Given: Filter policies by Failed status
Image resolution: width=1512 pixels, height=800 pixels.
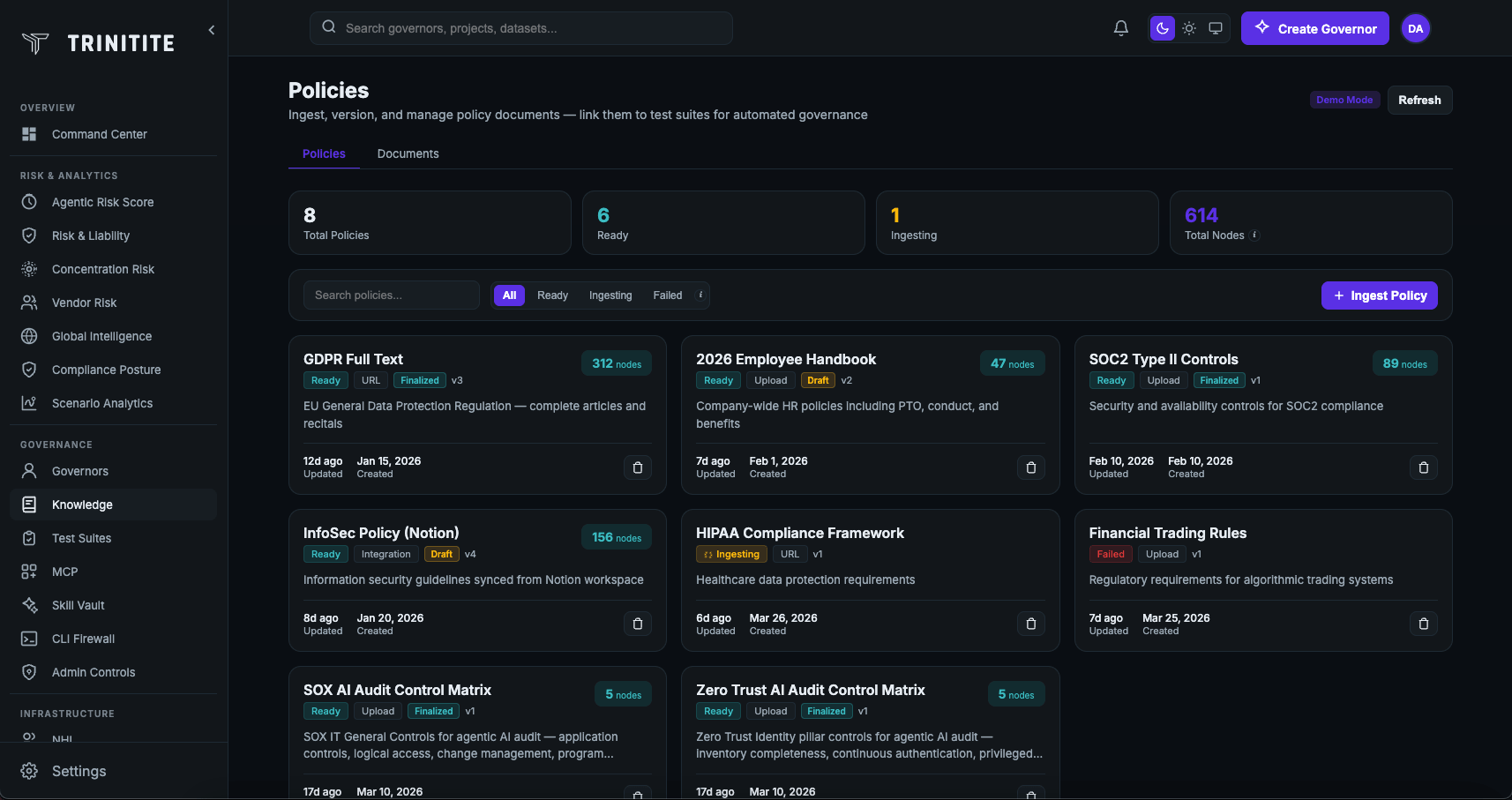Looking at the screenshot, I should 667,295.
